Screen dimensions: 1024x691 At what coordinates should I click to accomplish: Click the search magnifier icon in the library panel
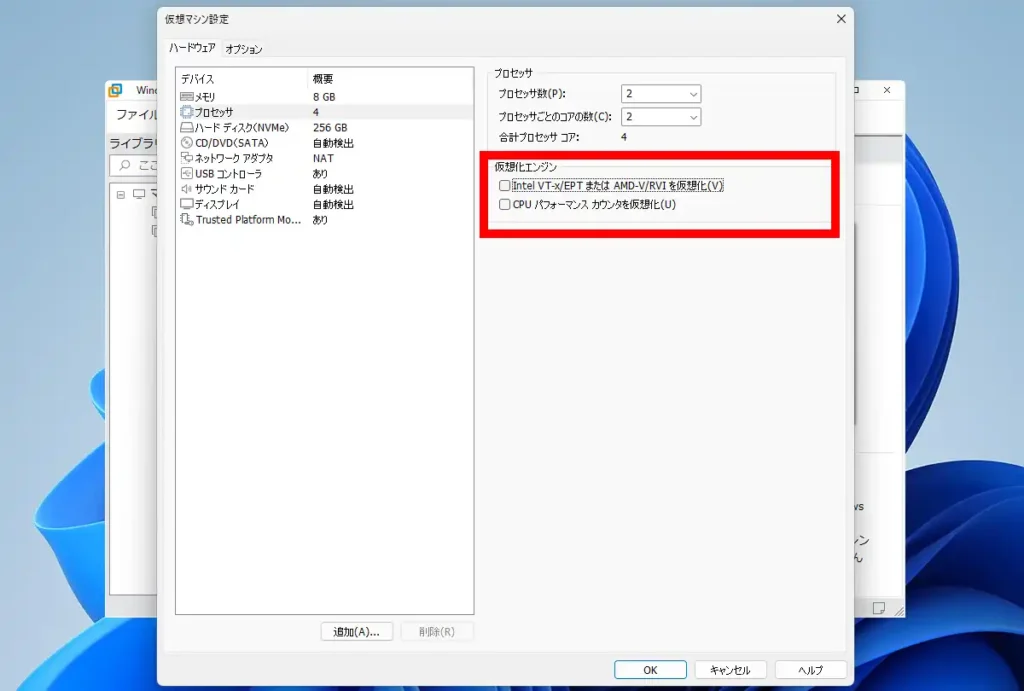coord(125,165)
